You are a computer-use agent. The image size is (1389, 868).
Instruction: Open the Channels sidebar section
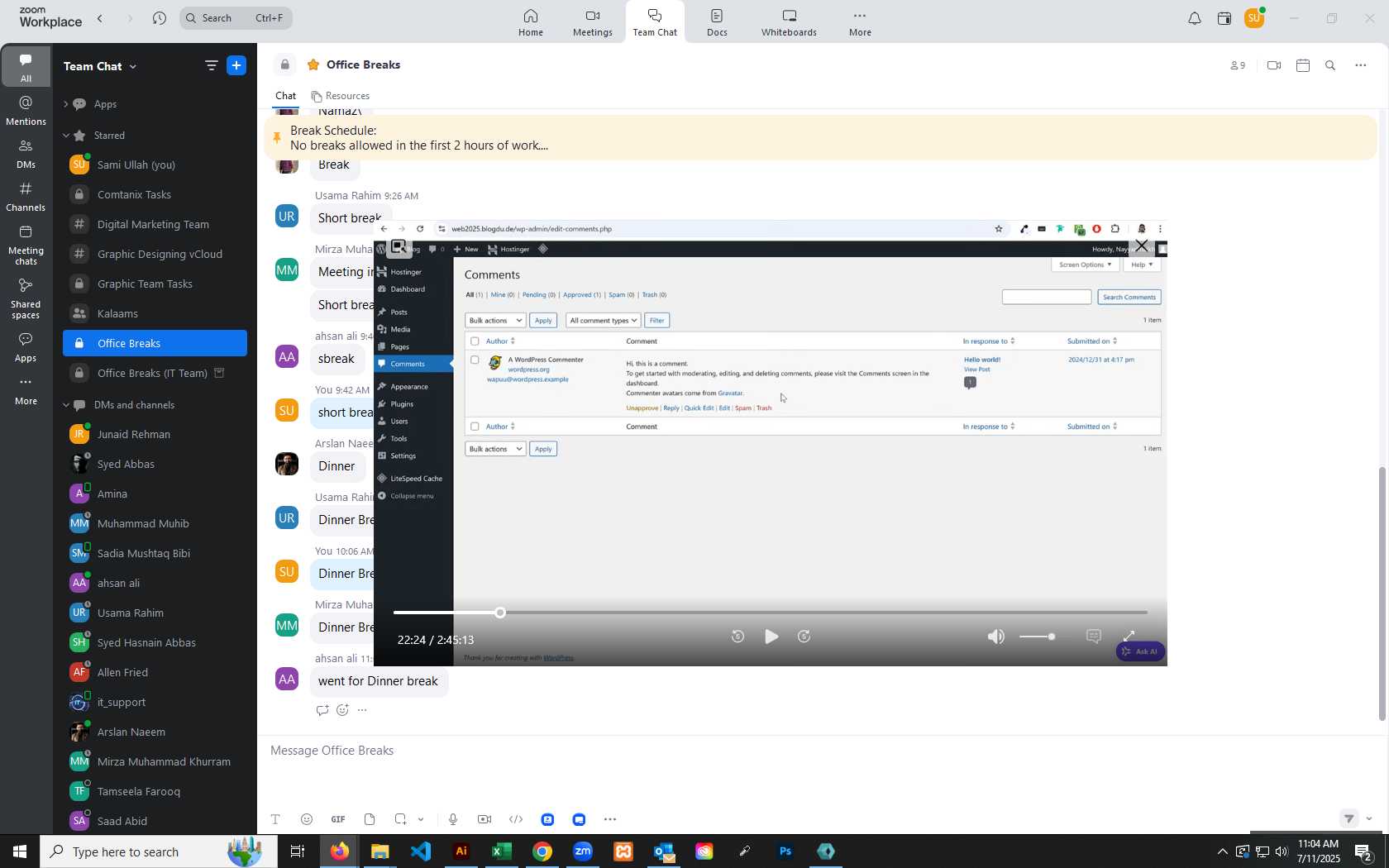26,197
